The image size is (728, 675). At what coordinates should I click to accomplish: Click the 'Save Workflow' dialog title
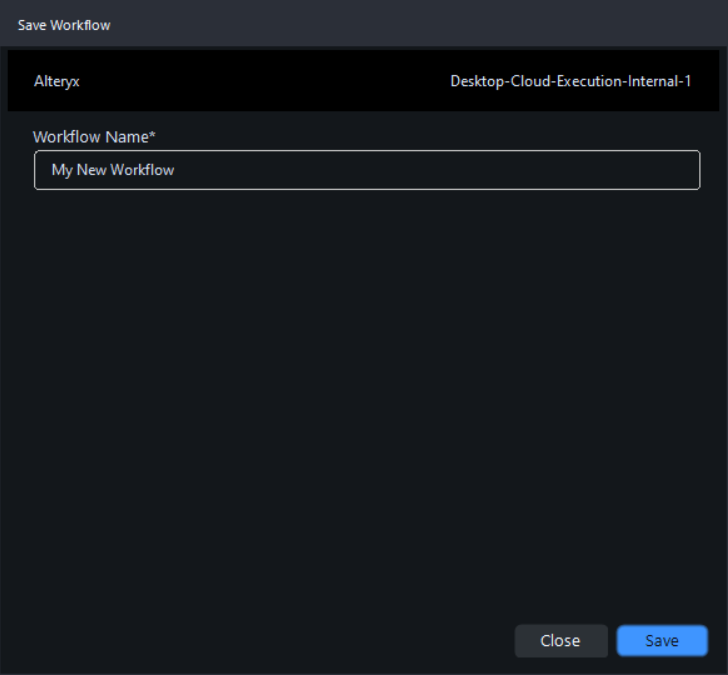click(64, 25)
